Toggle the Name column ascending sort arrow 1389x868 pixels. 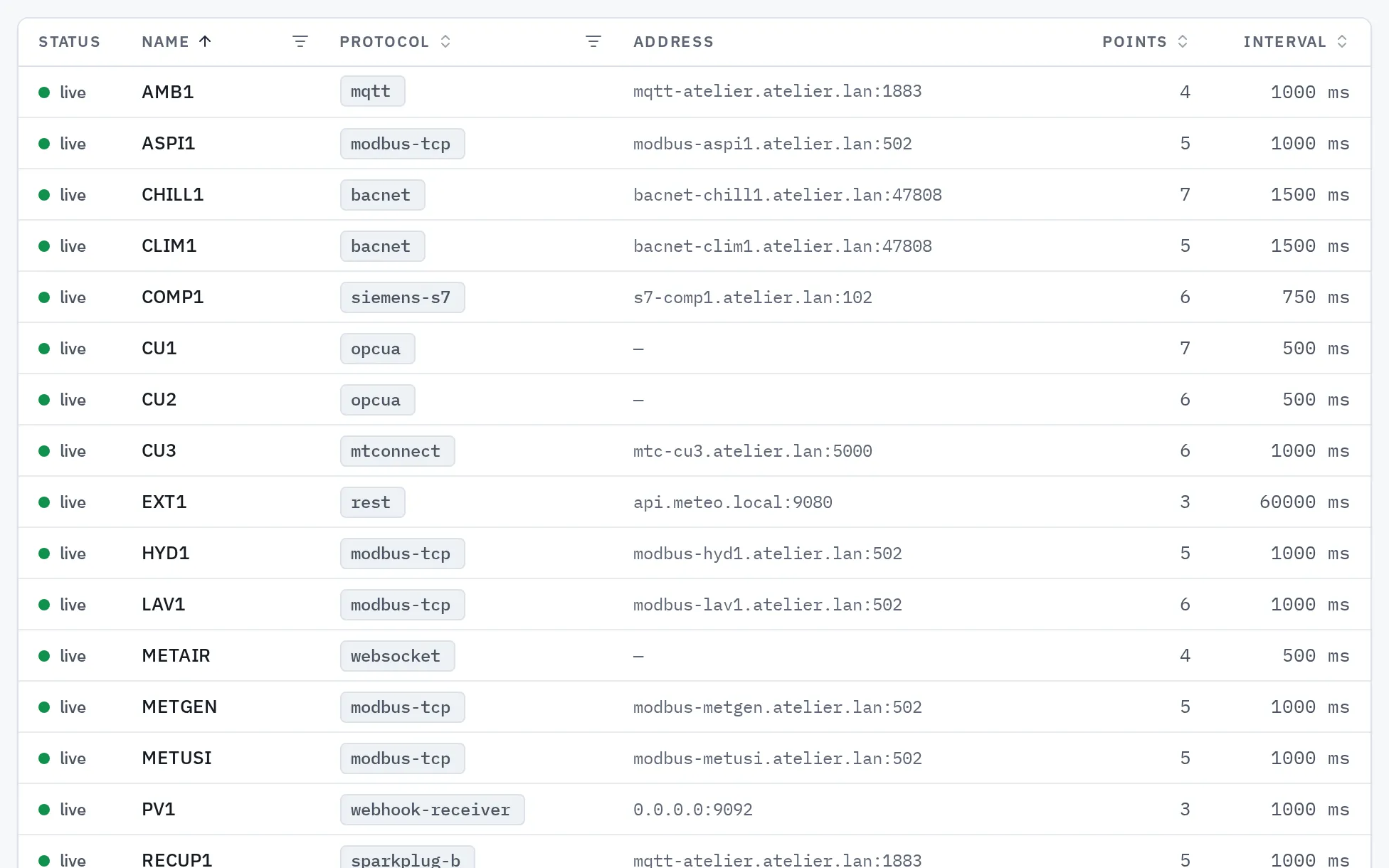[205, 41]
